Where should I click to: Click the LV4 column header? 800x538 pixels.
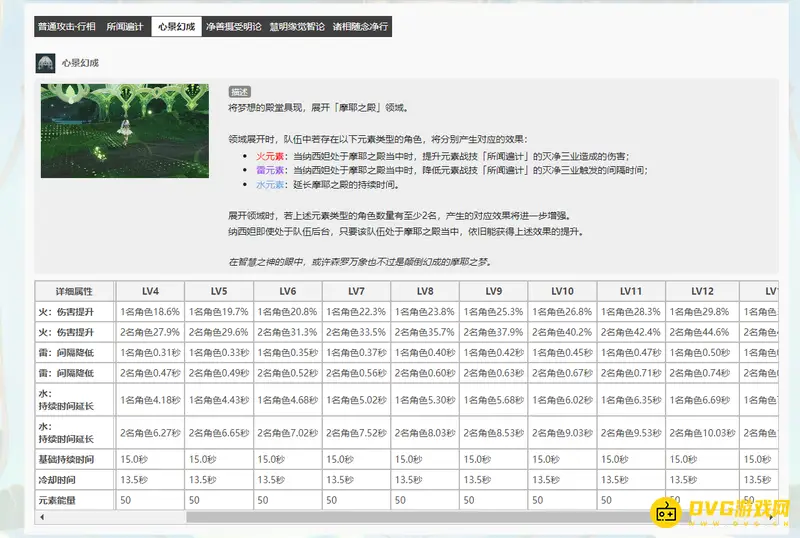(150, 291)
